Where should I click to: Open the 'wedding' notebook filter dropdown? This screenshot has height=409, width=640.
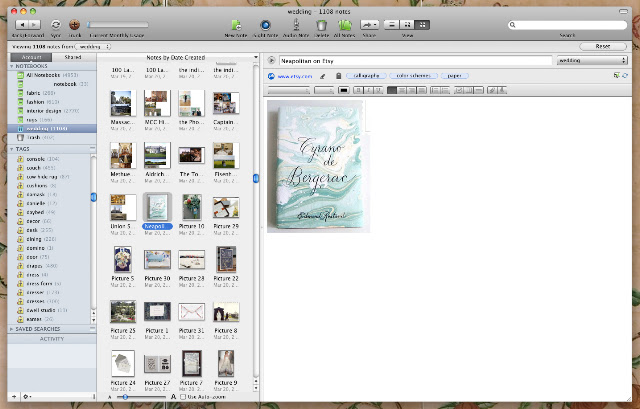(93, 47)
